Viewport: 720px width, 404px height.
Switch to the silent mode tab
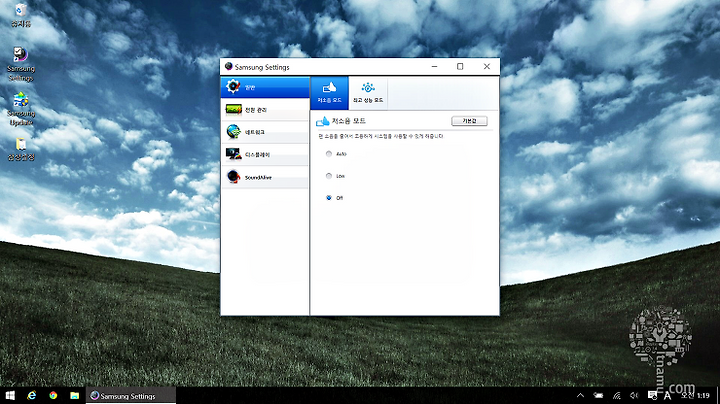tap(329, 93)
